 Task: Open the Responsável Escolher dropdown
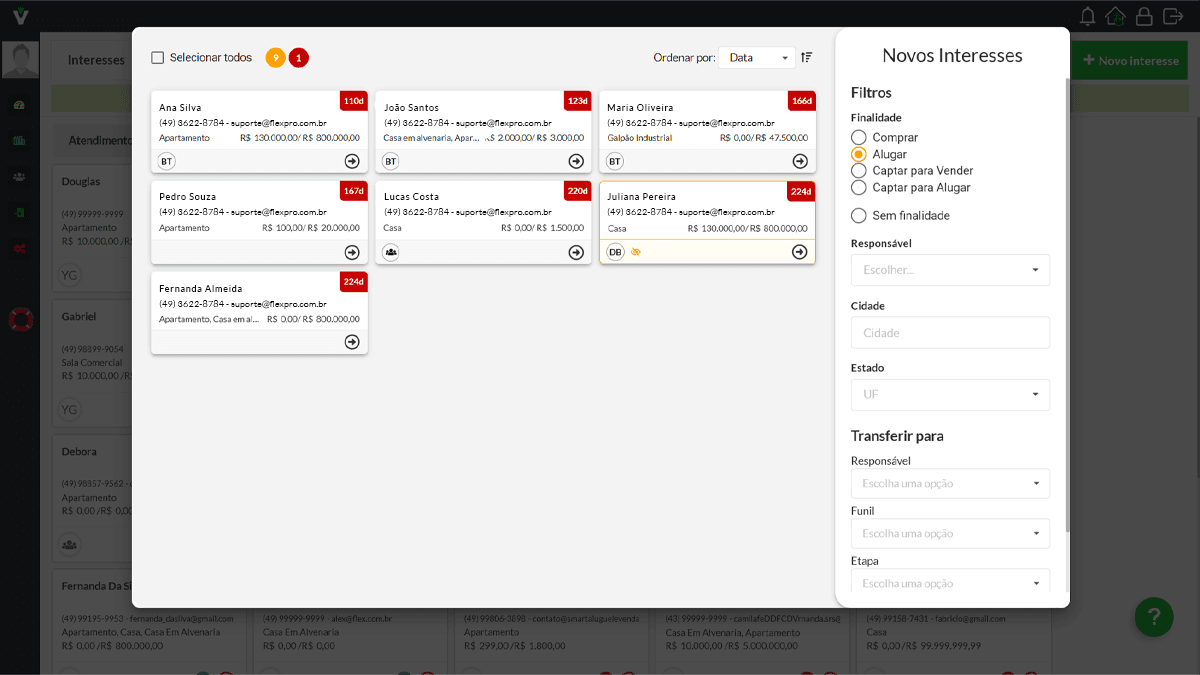(949, 269)
